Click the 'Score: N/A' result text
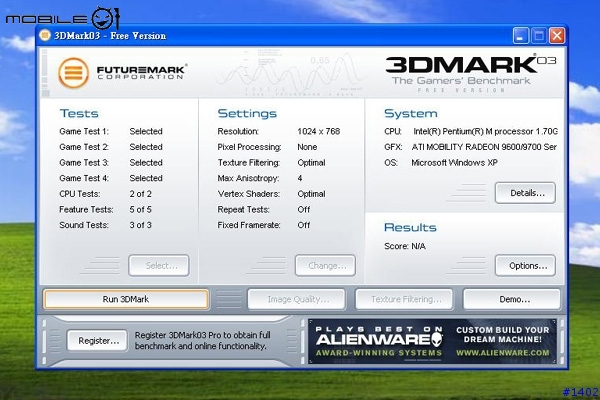The height and width of the screenshot is (400, 600). 405,246
